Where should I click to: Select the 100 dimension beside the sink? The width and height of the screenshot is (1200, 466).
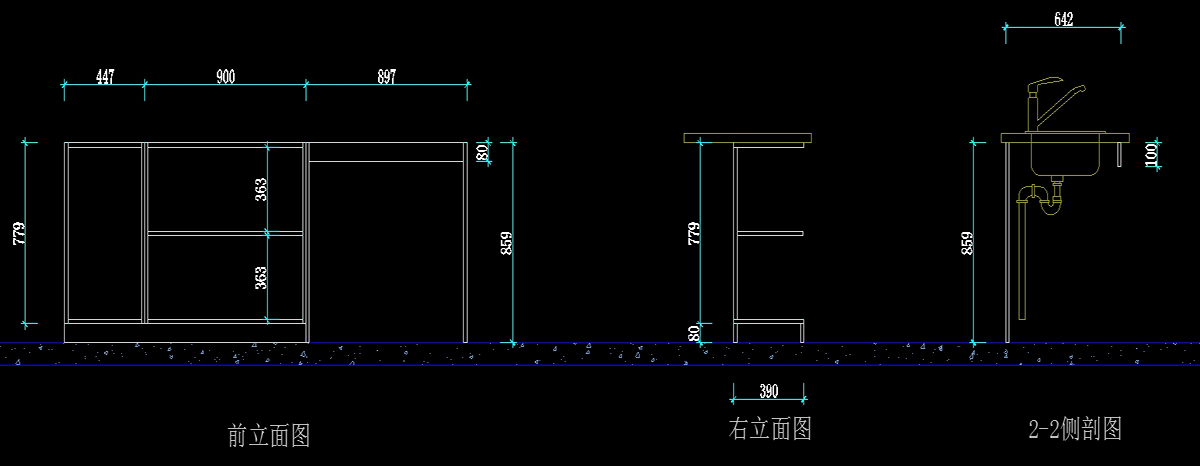1151,154
